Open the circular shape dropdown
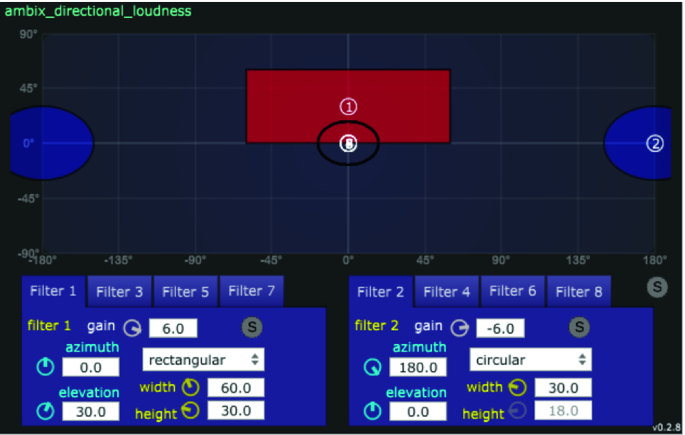The height and width of the screenshot is (435, 685). click(530, 358)
